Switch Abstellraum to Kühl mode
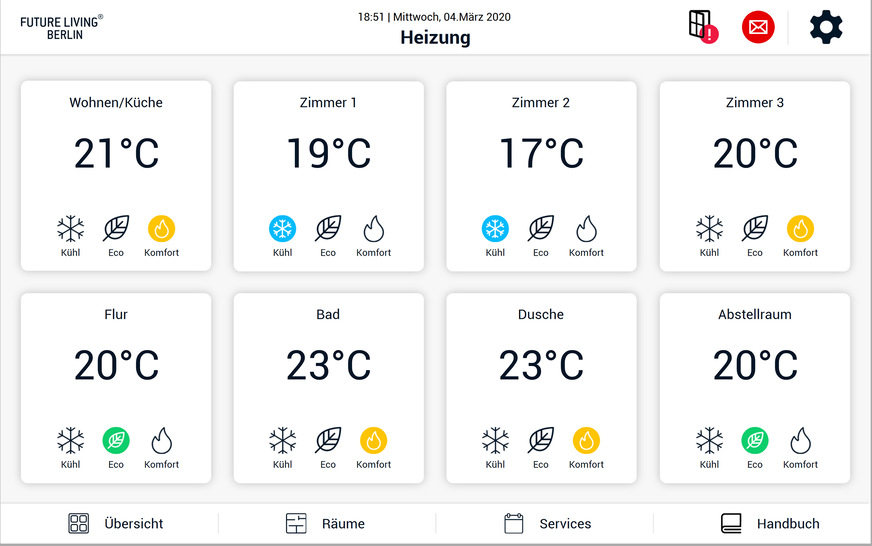 709,441
